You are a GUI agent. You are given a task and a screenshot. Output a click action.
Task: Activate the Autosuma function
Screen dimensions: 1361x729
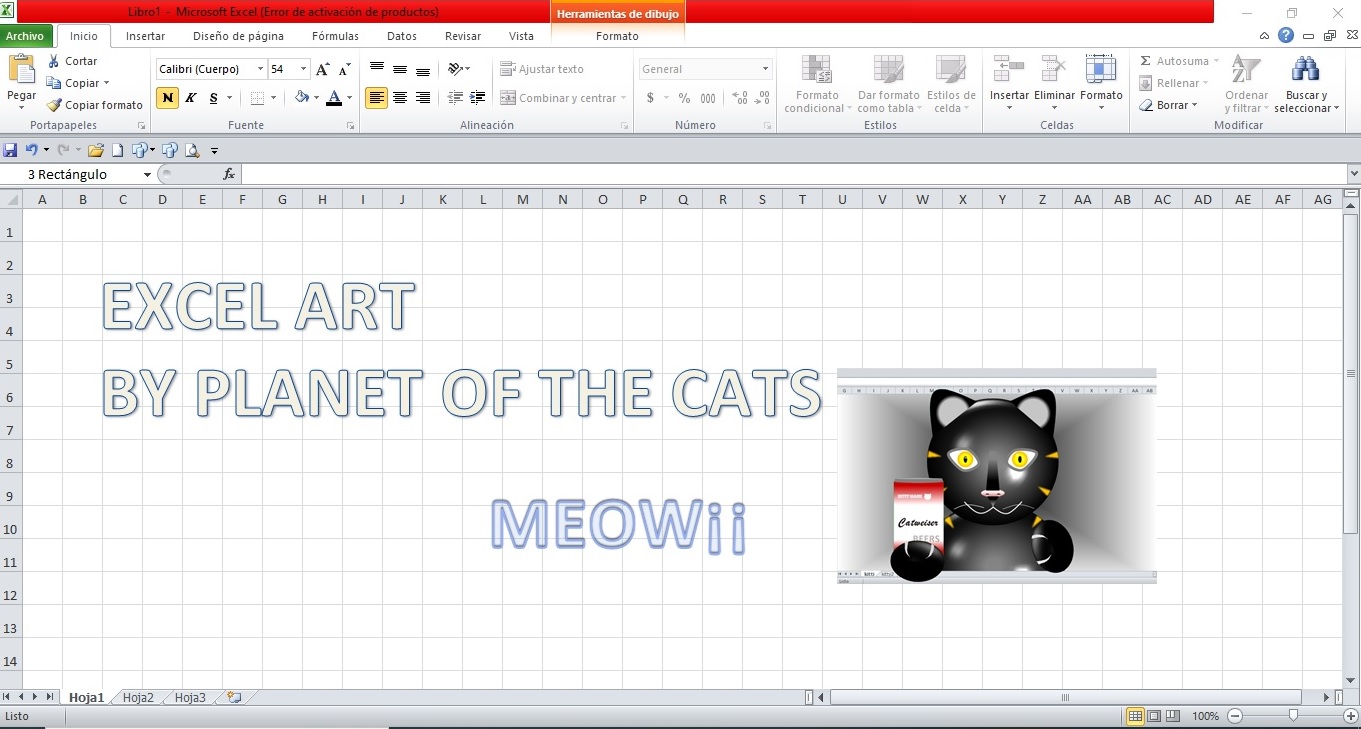pyautogui.click(x=1177, y=60)
